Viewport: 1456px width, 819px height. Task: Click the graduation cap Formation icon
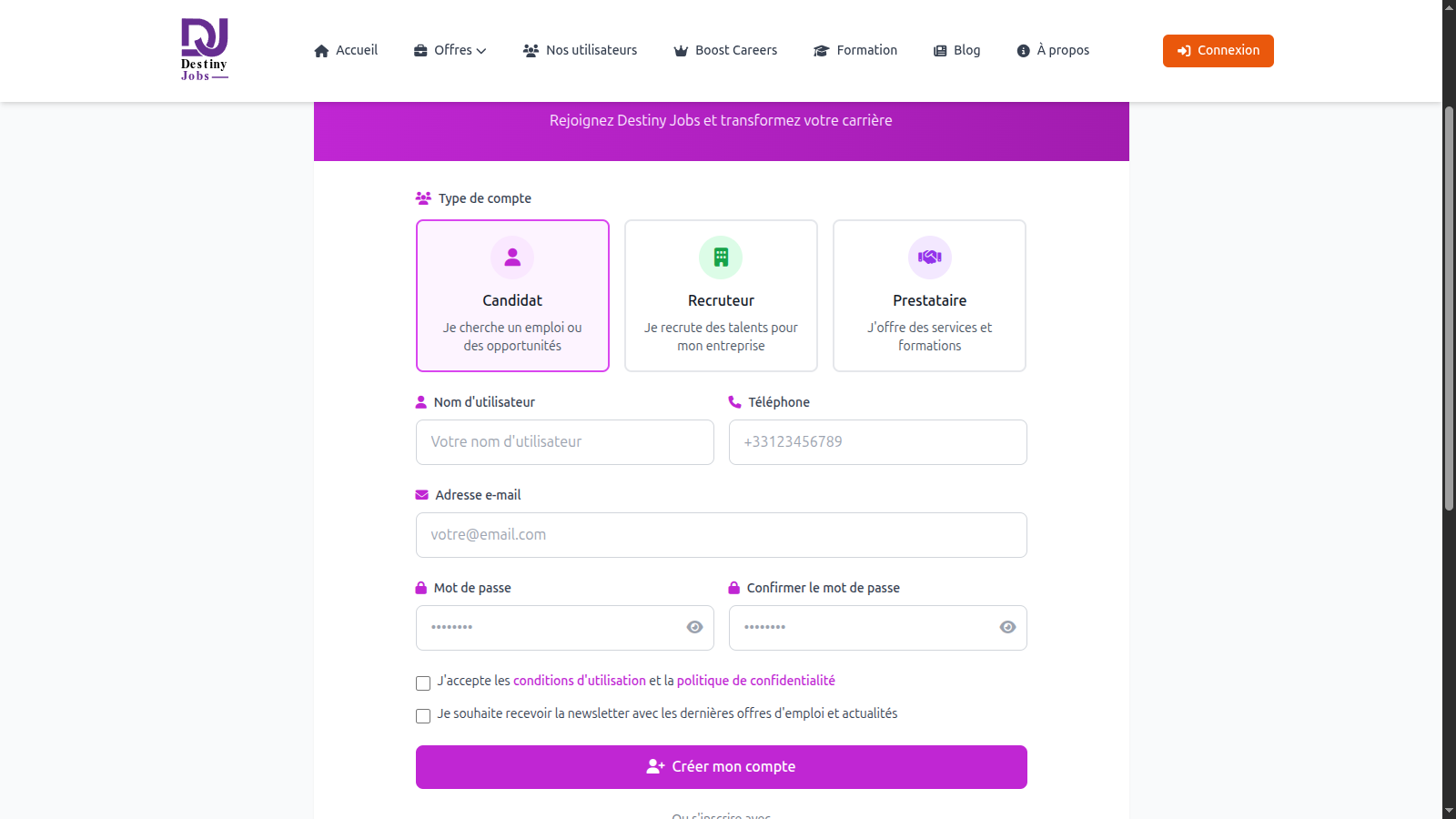pos(821,51)
